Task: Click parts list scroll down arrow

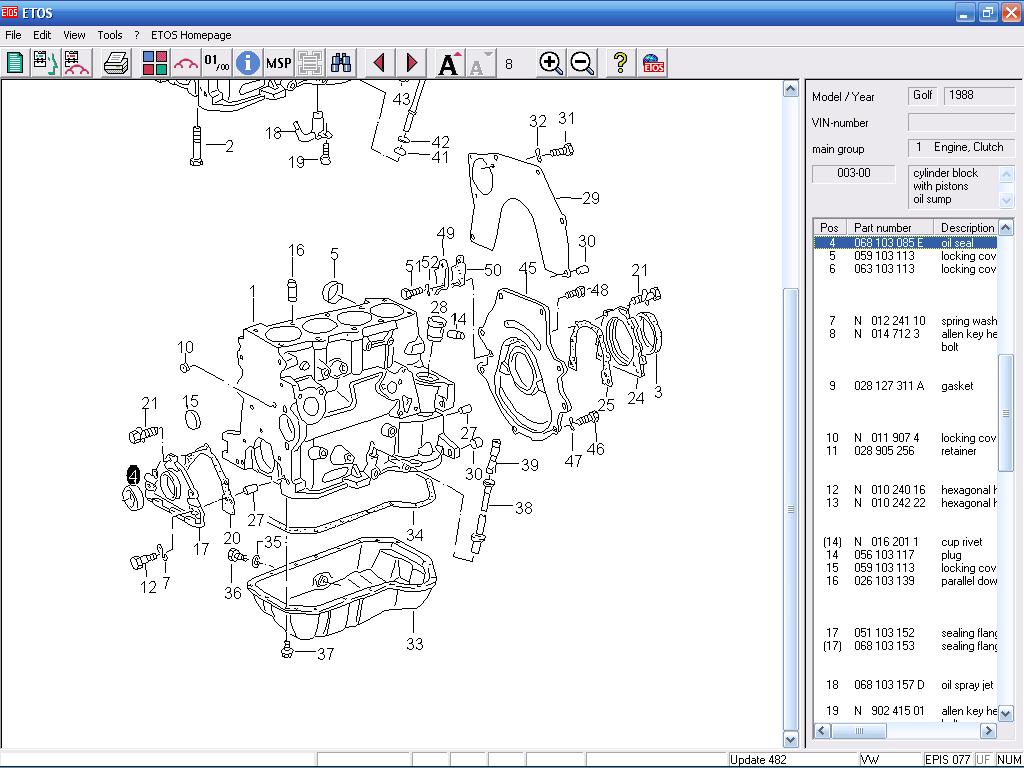Action: [x=1006, y=714]
